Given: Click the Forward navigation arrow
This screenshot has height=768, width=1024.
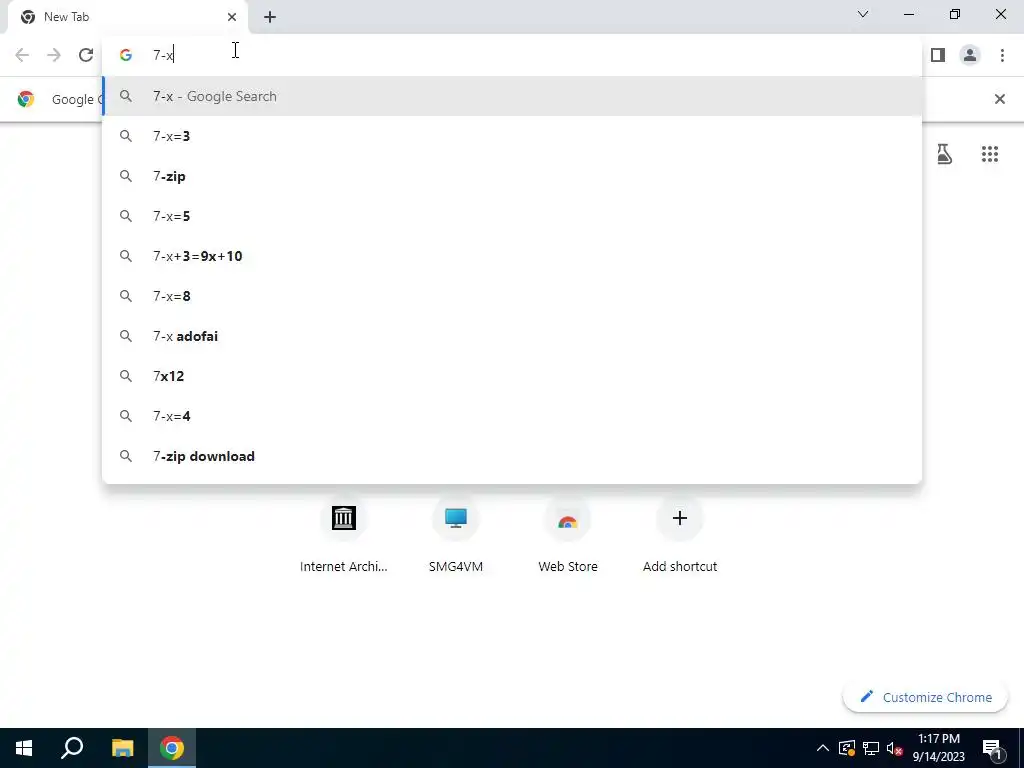Looking at the screenshot, I should click(54, 55).
